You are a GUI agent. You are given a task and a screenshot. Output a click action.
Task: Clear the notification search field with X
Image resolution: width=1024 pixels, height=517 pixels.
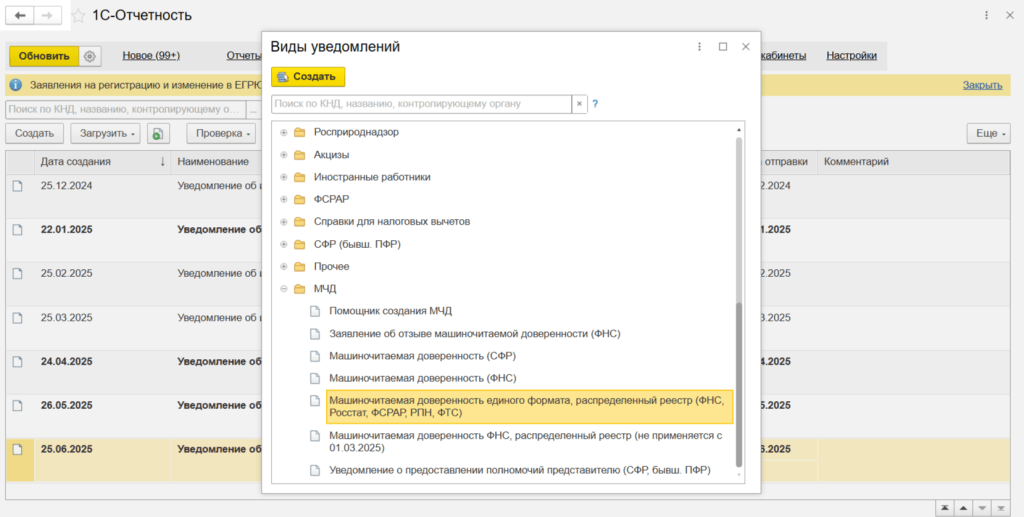579,104
